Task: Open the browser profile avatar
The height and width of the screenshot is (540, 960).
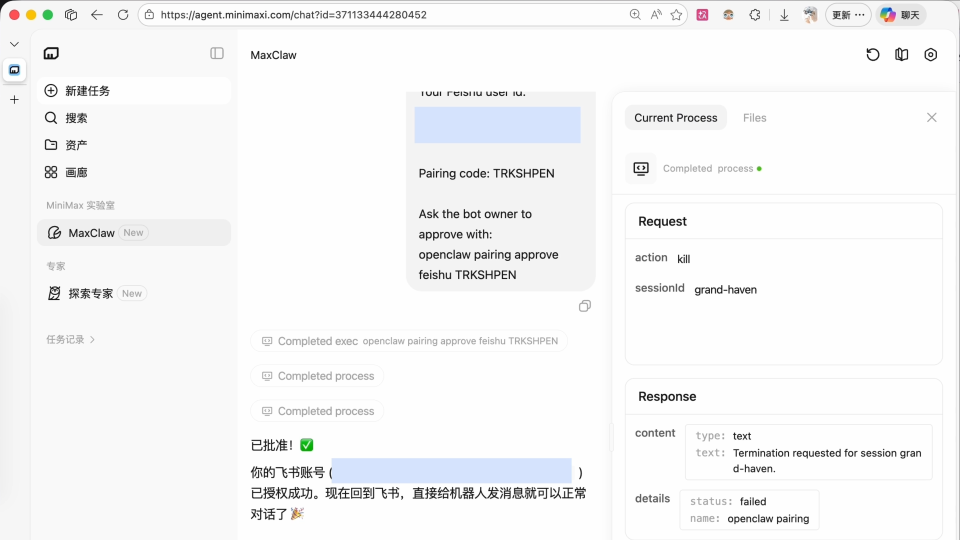Action: coord(810,15)
